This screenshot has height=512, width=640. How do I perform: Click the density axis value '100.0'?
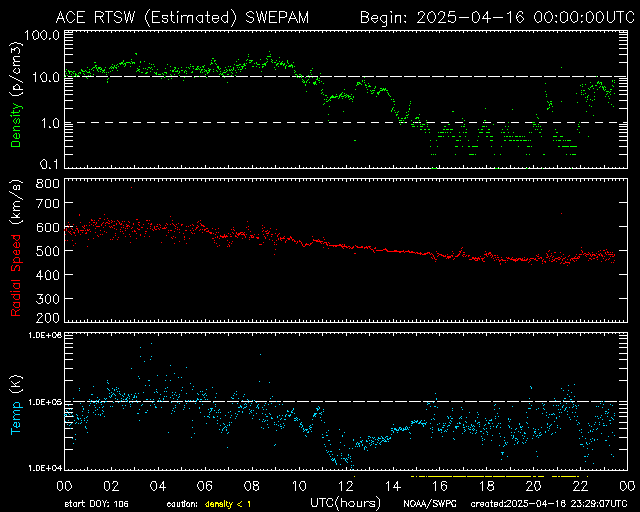tap(42, 36)
